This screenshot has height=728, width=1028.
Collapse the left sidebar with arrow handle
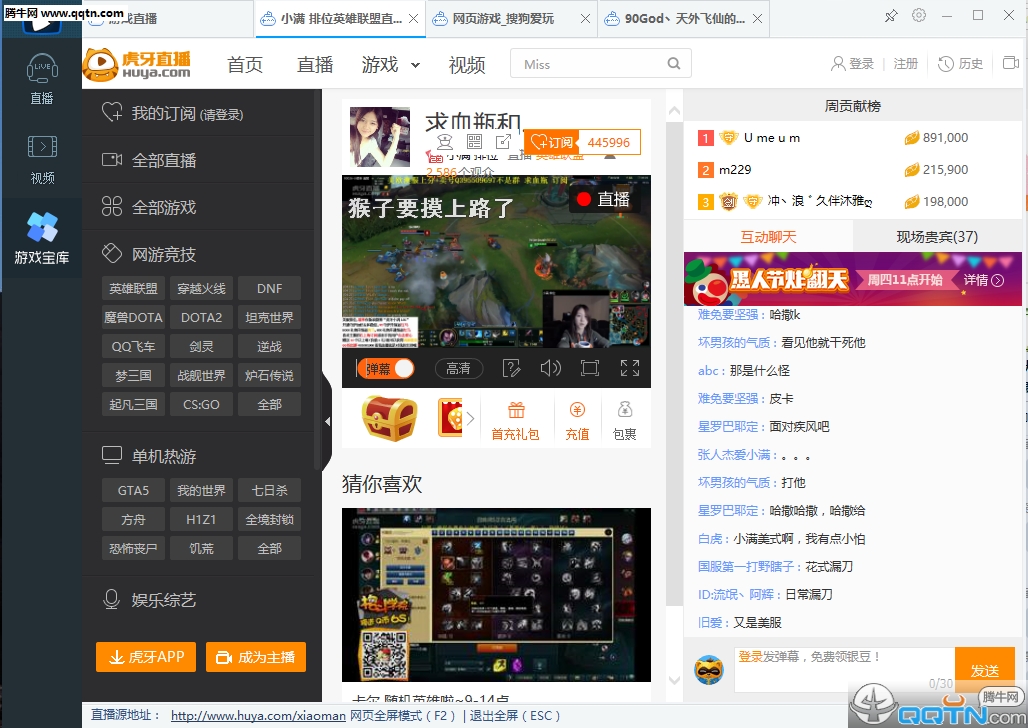coord(327,421)
